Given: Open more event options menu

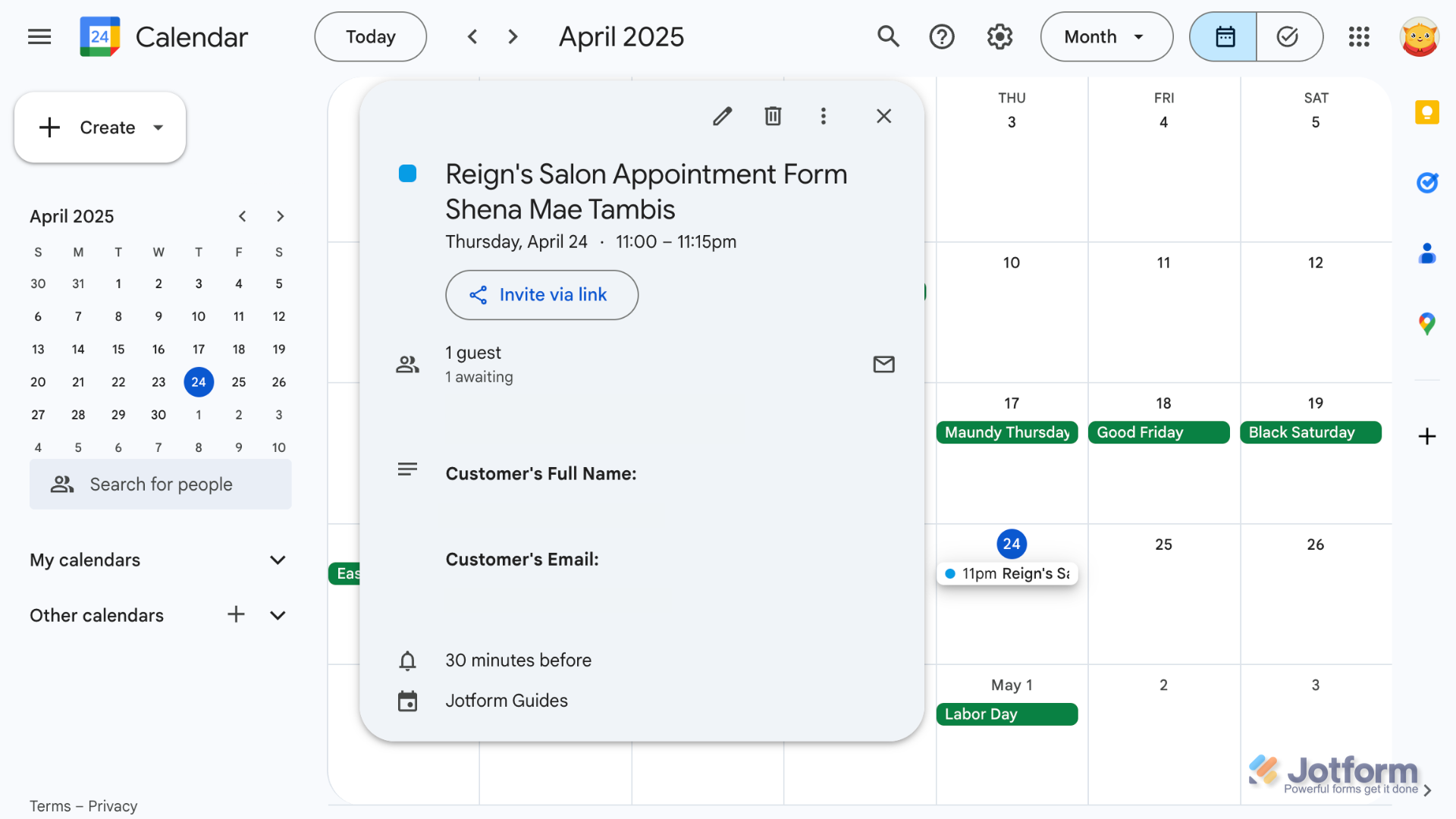Looking at the screenshot, I should pyautogui.click(x=824, y=115).
